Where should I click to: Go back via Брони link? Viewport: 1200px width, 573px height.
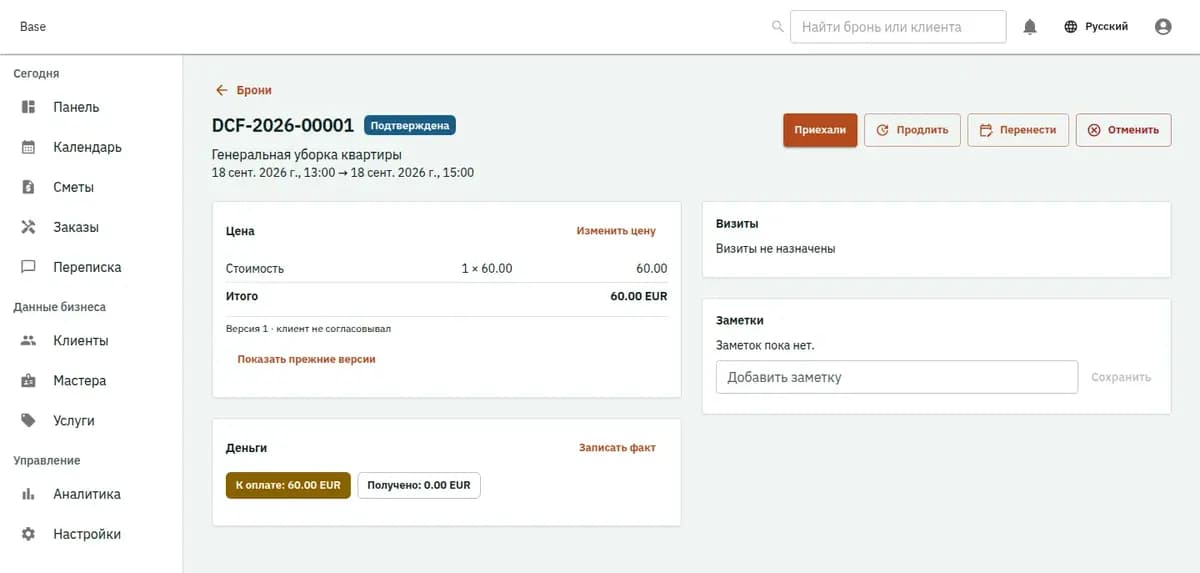click(x=244, y=90)
